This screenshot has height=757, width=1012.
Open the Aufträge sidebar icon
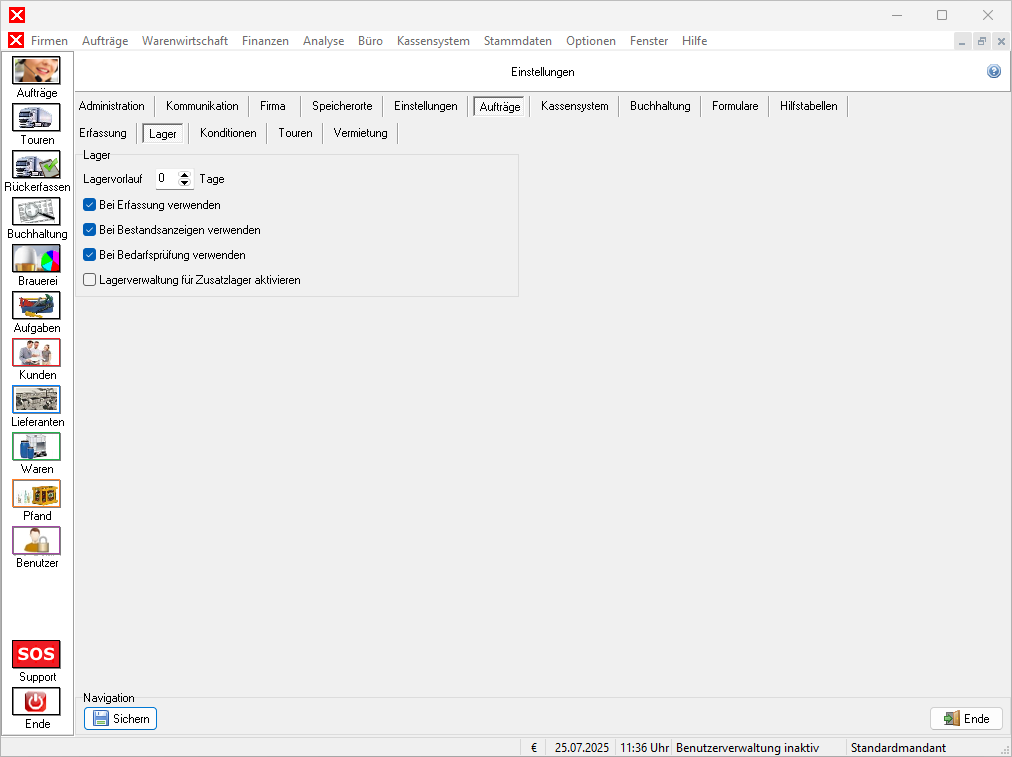36,71
